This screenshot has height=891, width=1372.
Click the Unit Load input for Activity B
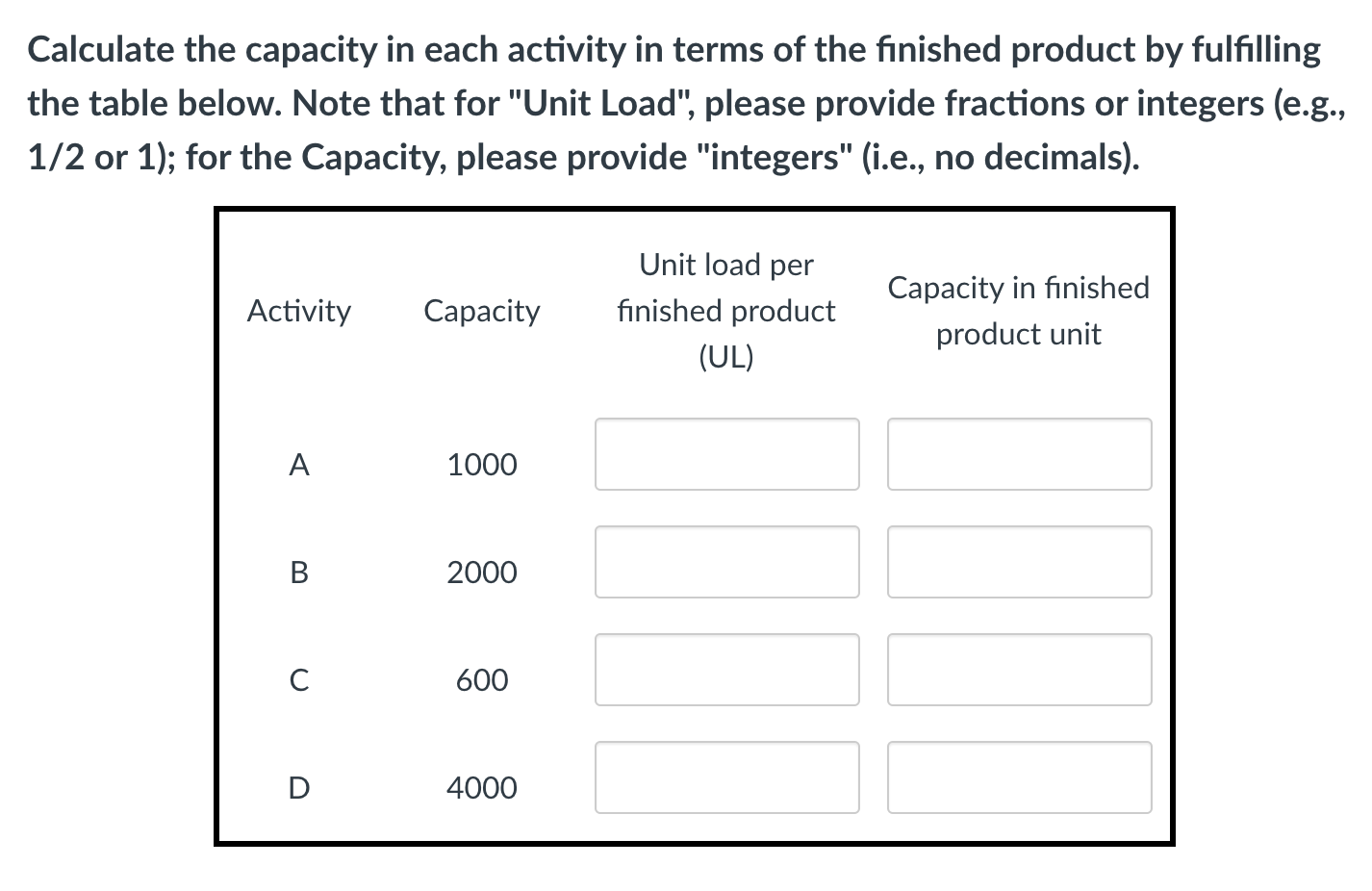(726, 562)
